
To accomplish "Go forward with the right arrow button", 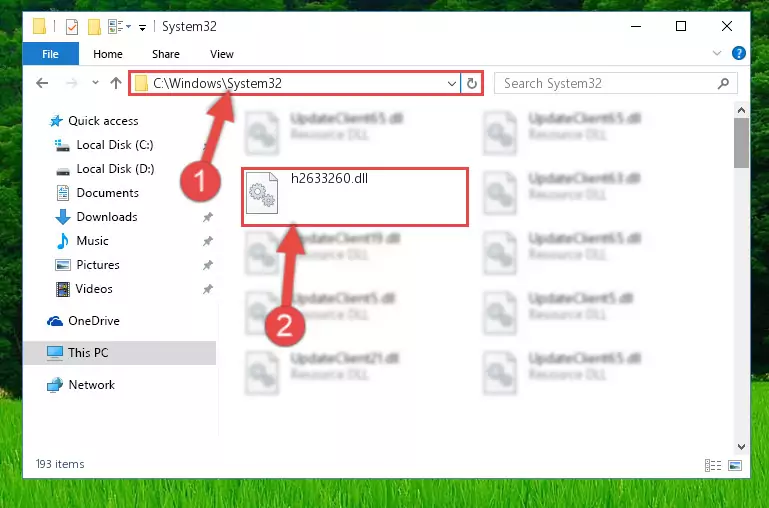I will [72, 83].
